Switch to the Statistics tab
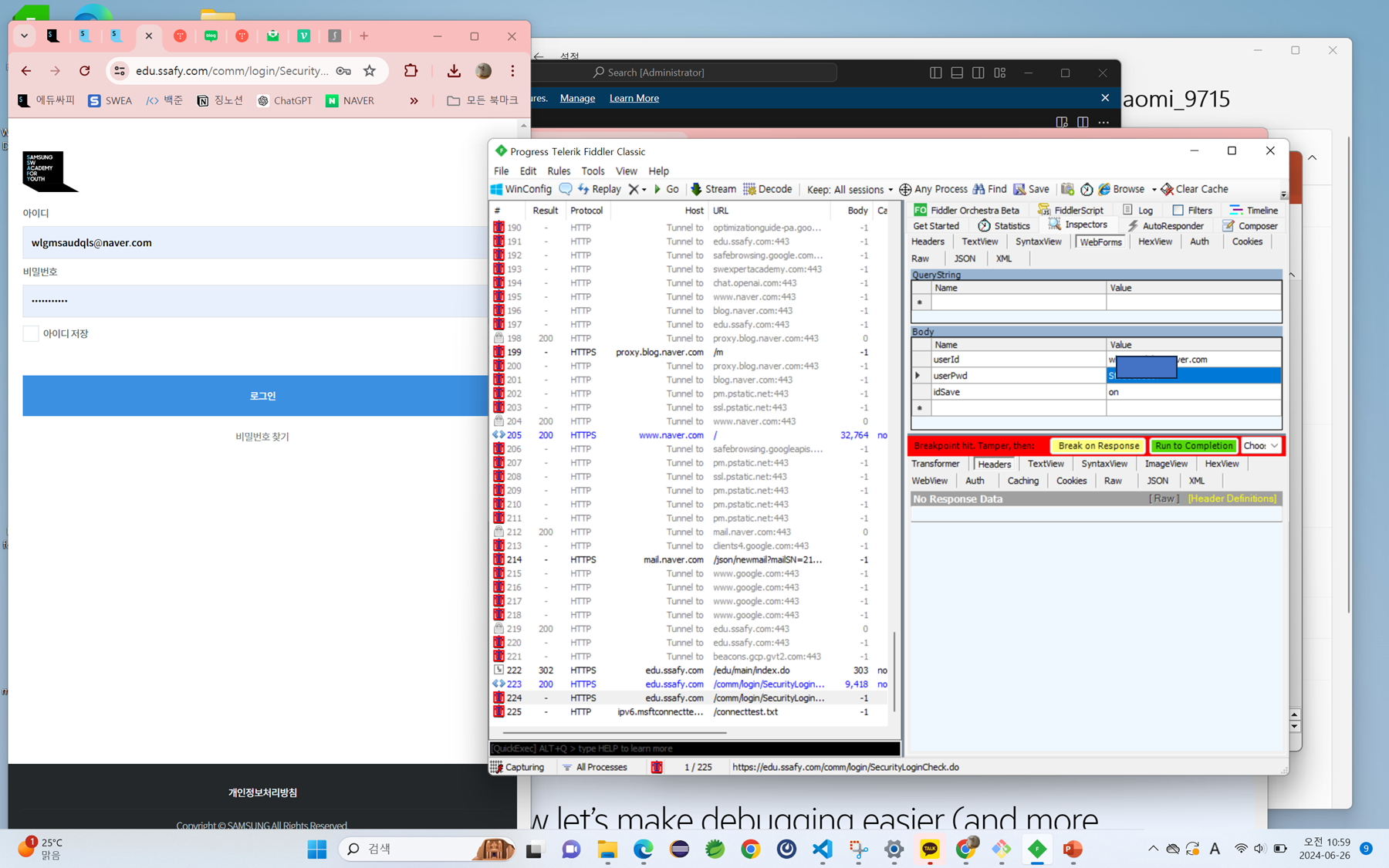 coord(1004,226)
